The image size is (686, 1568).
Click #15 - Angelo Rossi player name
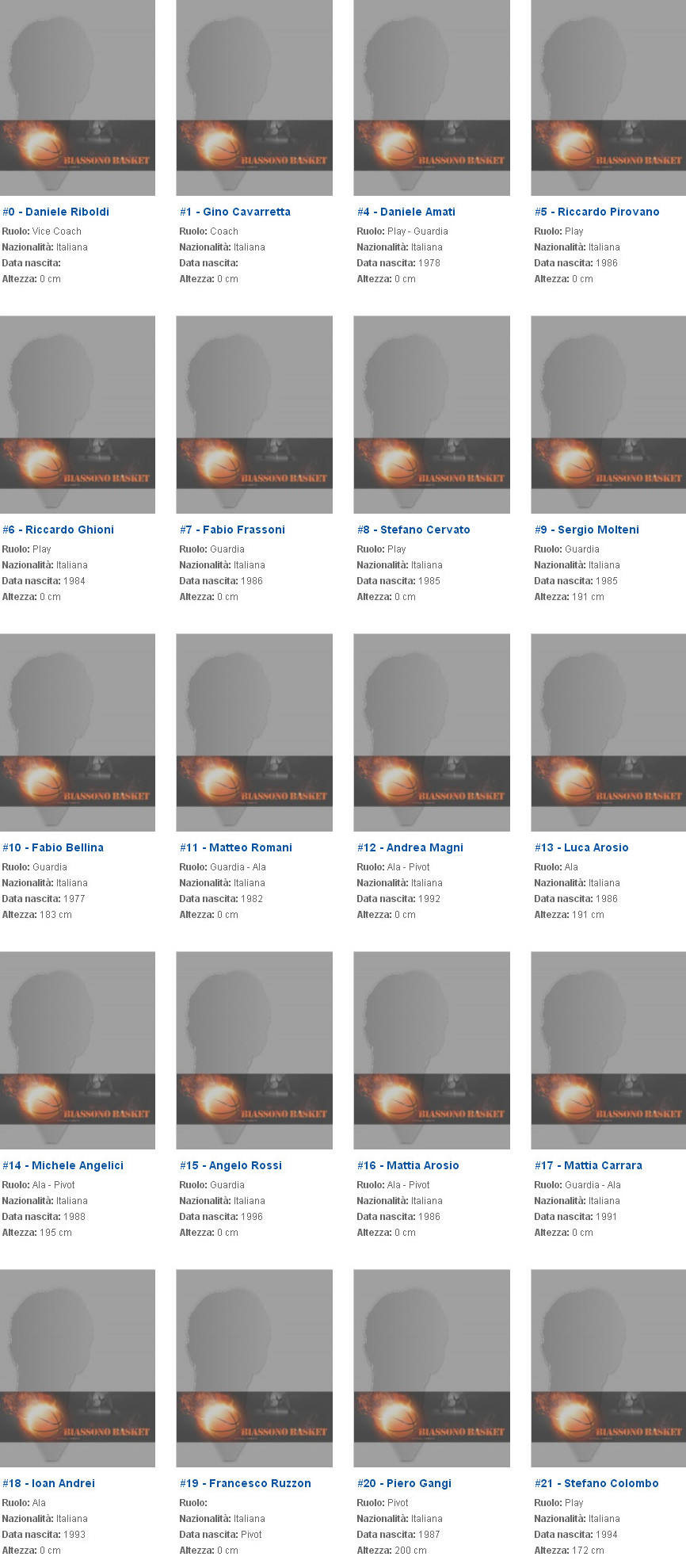(231, 1165)
